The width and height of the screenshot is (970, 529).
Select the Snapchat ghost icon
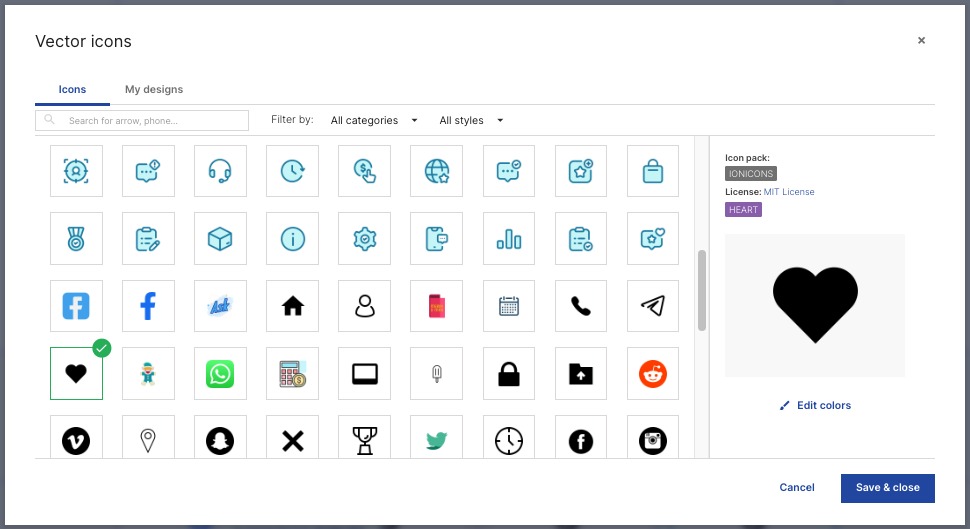tap(220, 441)
